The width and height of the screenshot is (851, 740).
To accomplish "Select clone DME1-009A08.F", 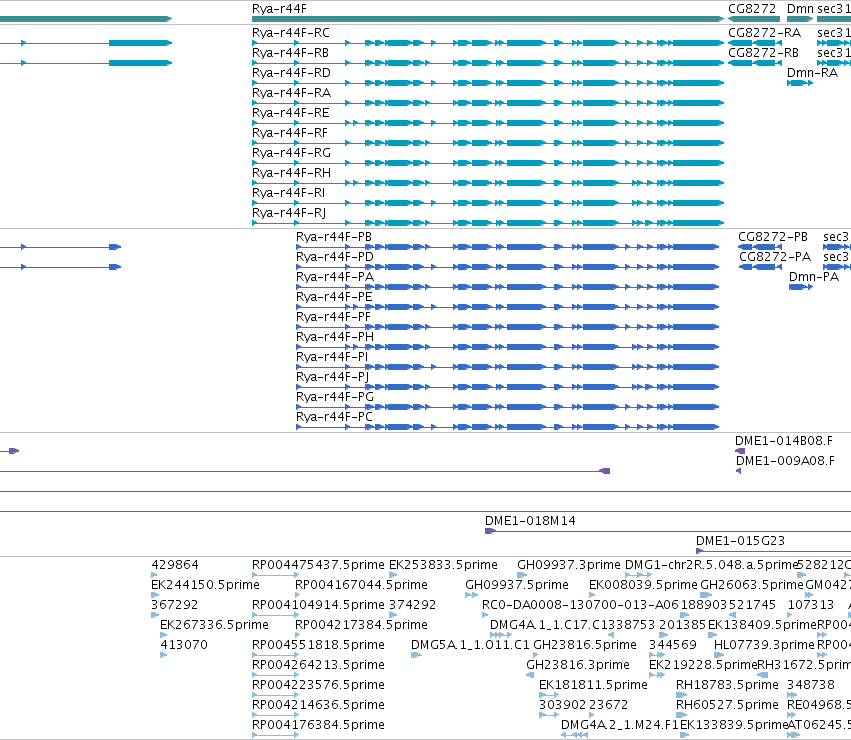I will pyautogui.click(x=785, y=461).
